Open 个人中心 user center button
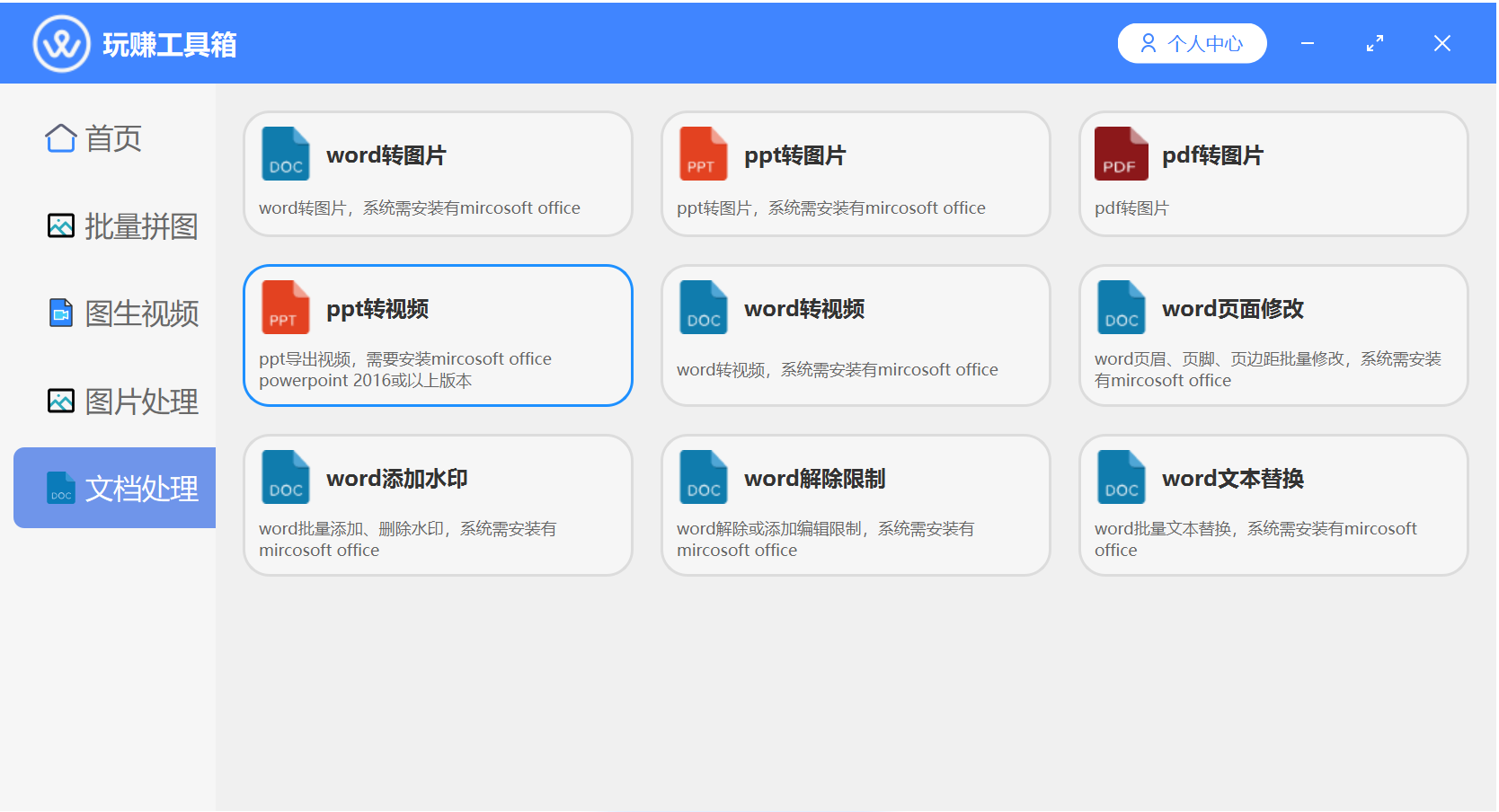 [x=1191, y=43]
